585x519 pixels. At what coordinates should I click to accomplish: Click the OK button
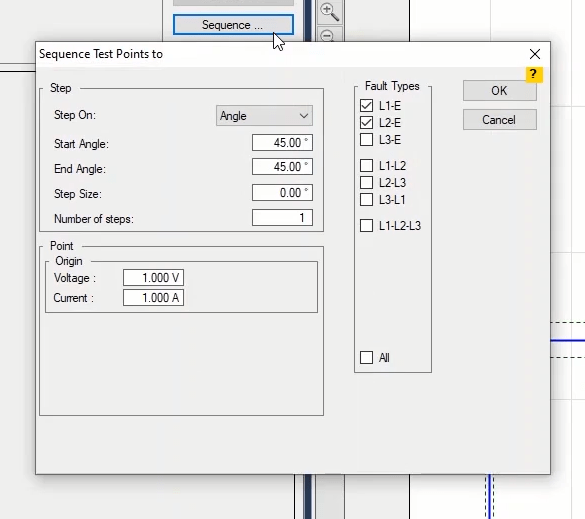click(500, 91)
